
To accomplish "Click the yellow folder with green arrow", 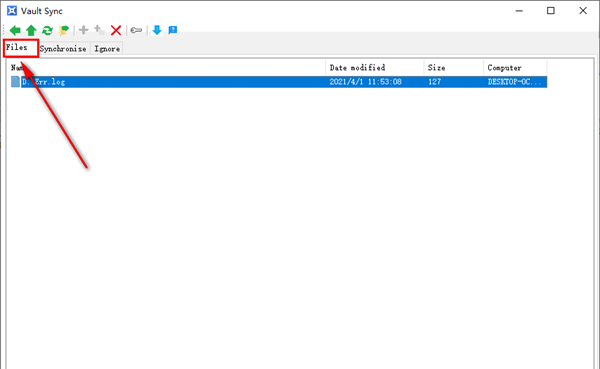I will pos(64,30).
